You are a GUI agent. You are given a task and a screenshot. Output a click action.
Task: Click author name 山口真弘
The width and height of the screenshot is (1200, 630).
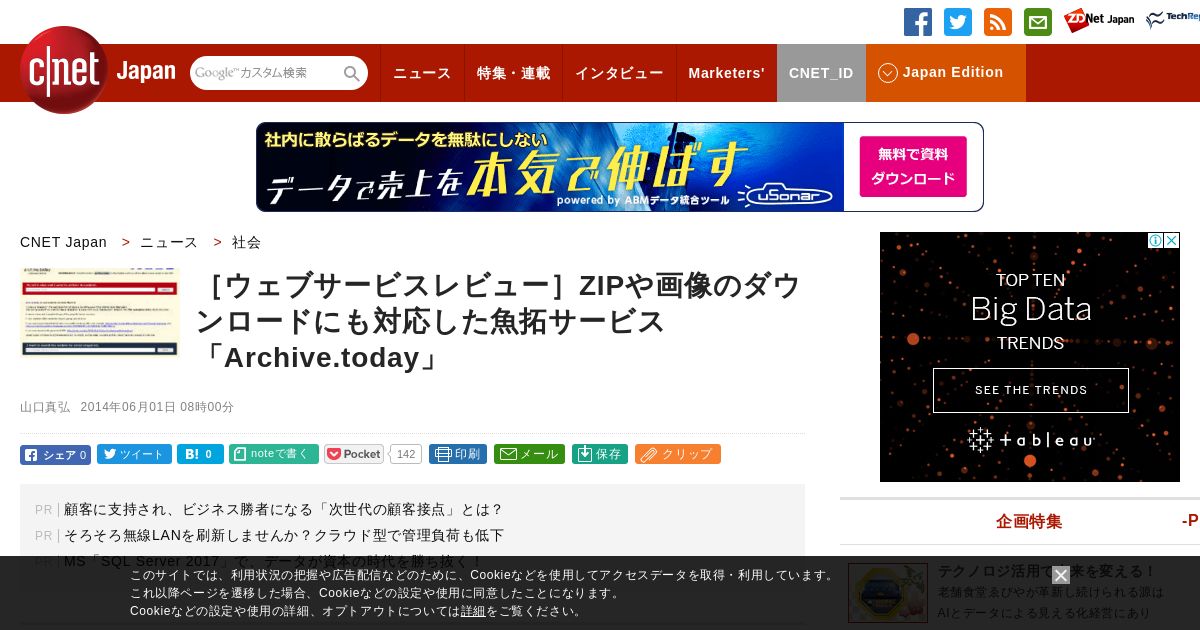click(x=45, y=407)
